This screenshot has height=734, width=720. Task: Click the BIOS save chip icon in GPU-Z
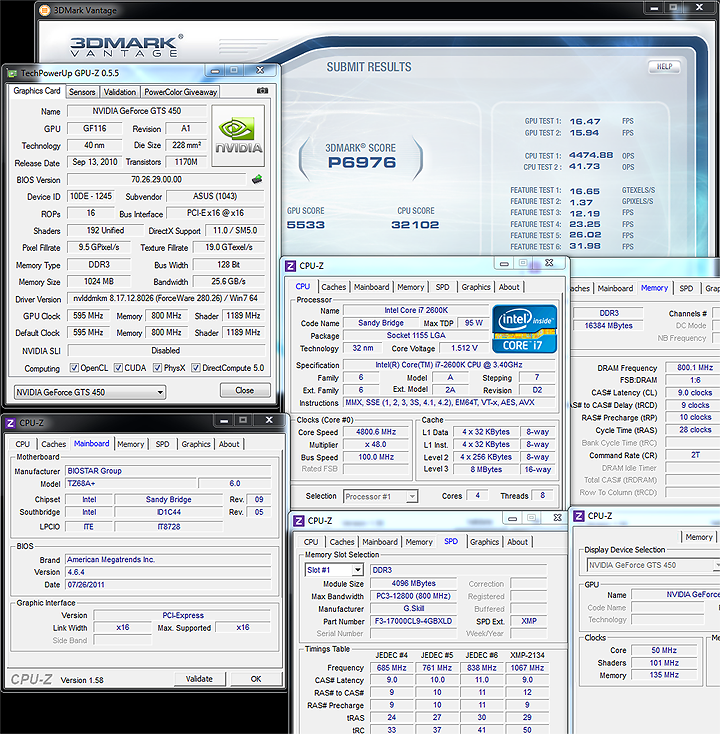257,179
